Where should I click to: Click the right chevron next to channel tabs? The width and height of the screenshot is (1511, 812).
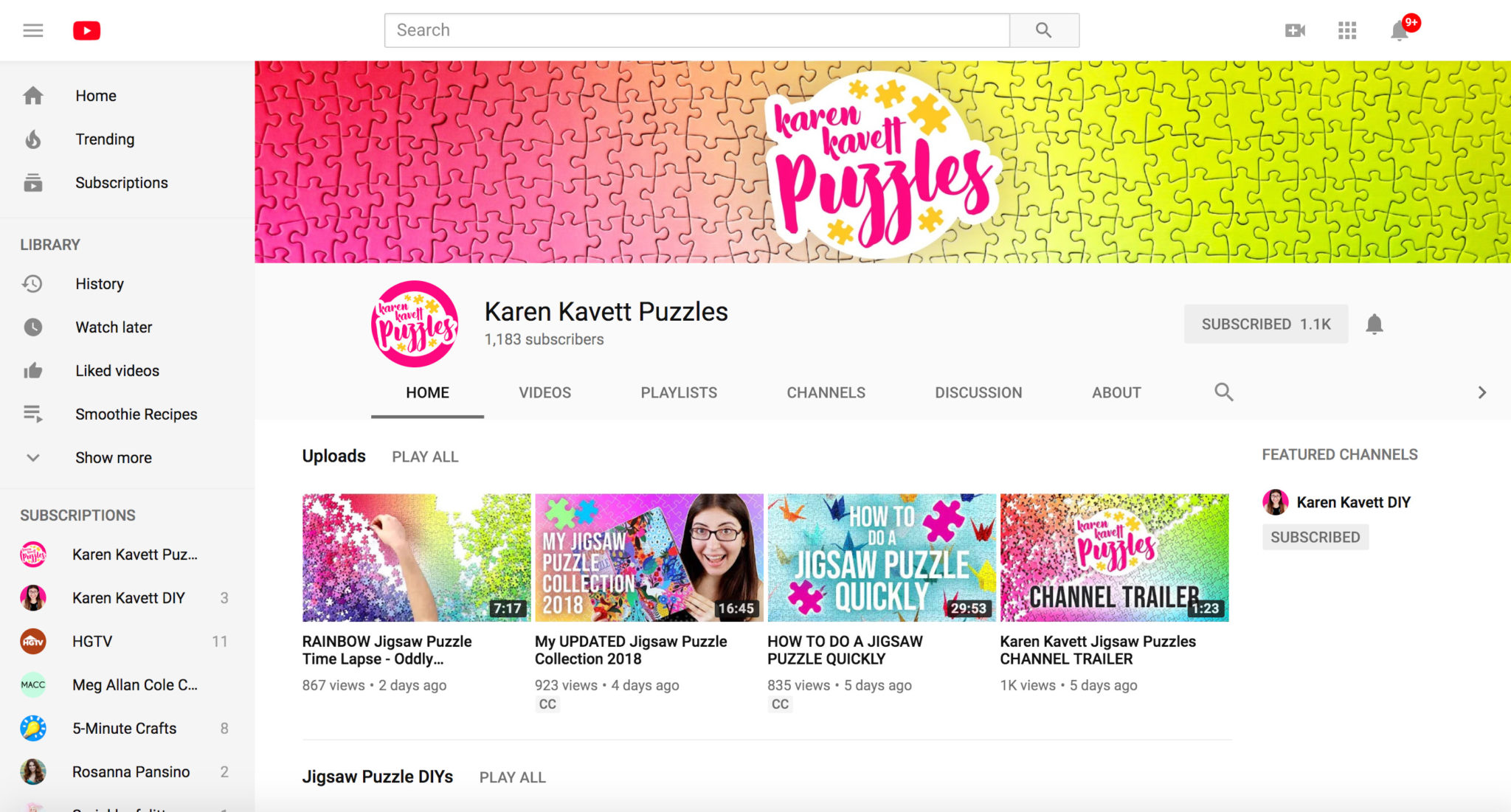click(1481, 392)
